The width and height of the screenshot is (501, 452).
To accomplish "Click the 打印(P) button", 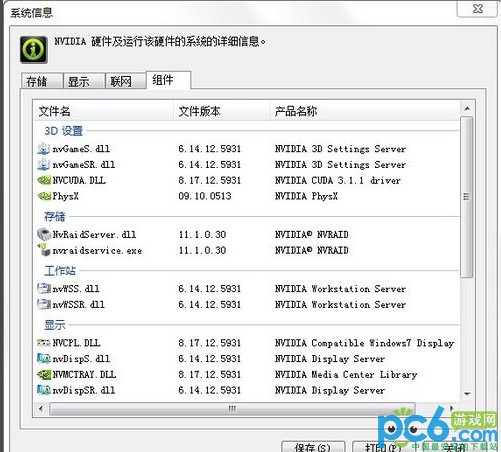I will point(383,447).
